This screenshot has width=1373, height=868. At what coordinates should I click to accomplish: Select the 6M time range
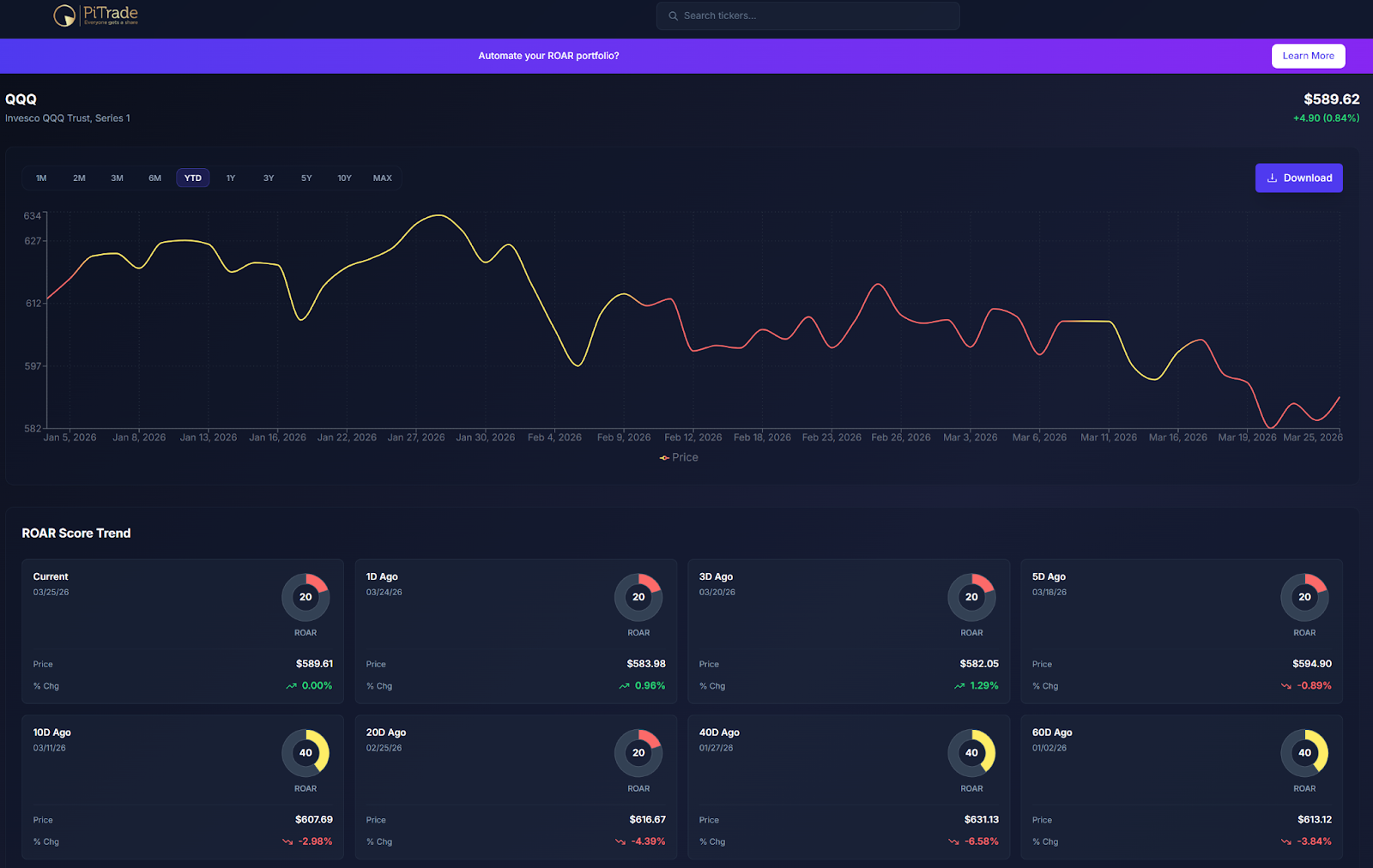154,178
